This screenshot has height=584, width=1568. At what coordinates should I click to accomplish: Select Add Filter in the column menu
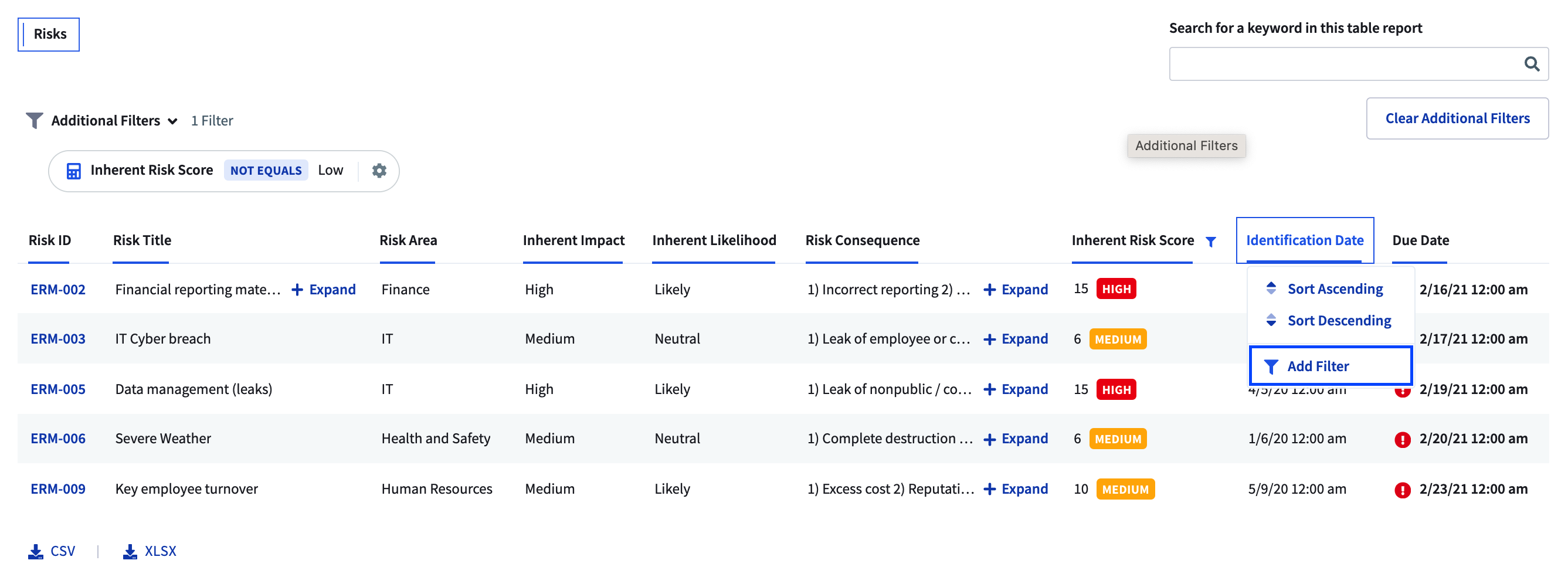(x=1330, y=366)
